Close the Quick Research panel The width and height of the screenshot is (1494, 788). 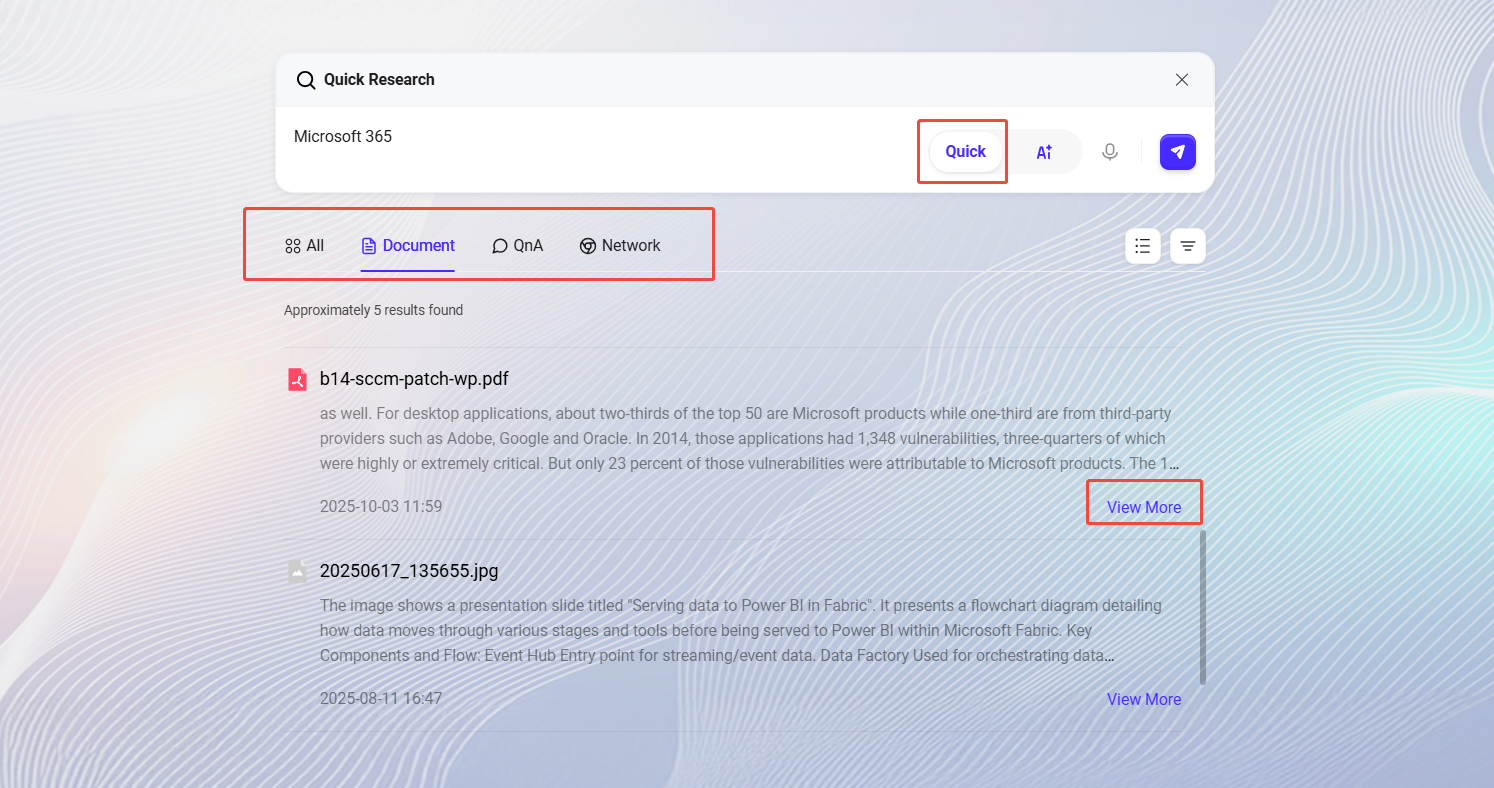1182,80
